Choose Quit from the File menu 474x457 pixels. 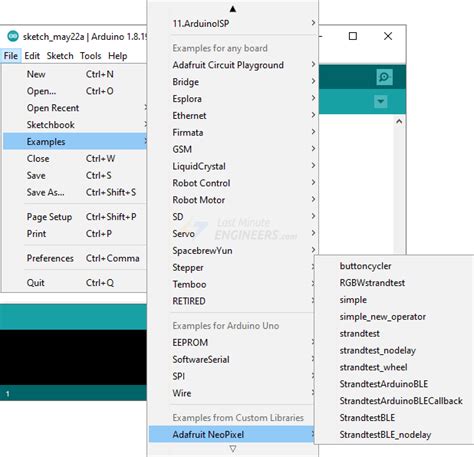point(75,283)
